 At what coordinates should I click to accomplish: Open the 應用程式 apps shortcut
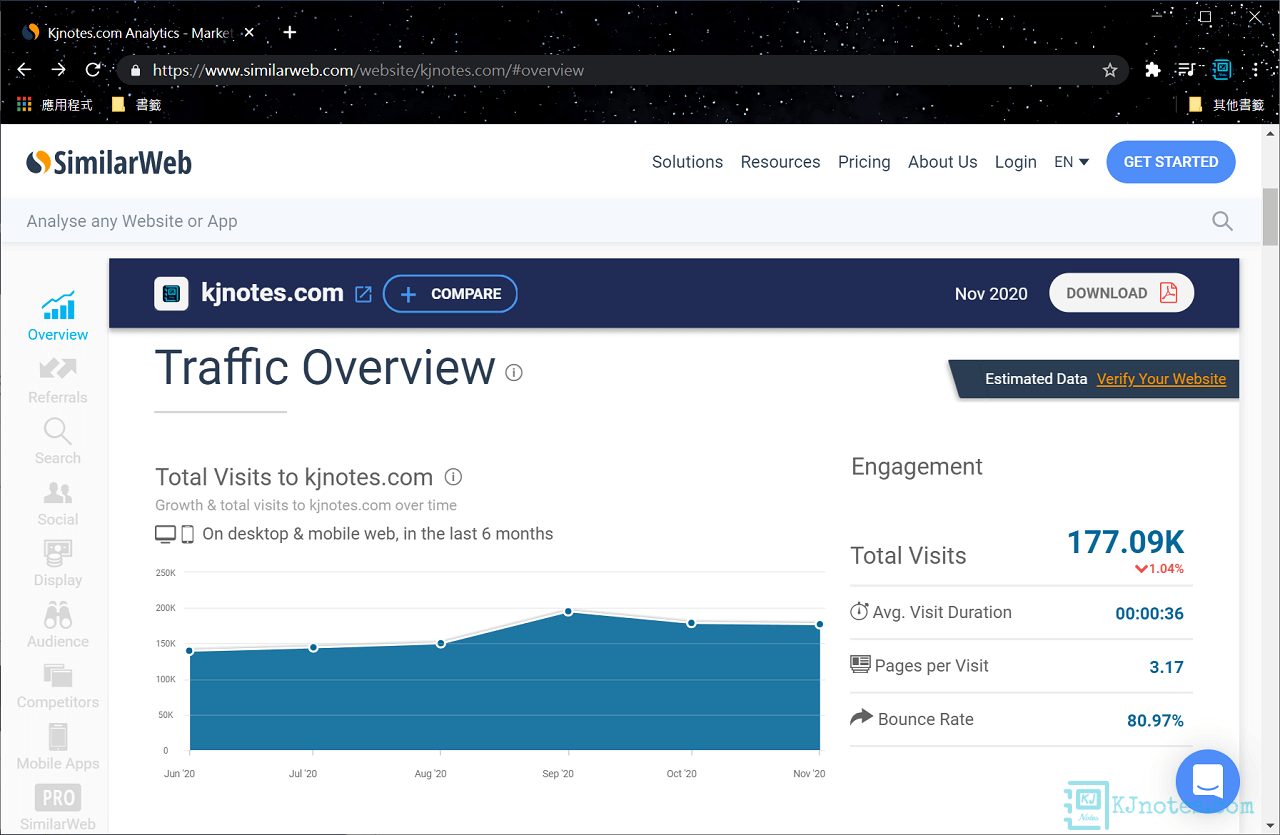[55, 104]
